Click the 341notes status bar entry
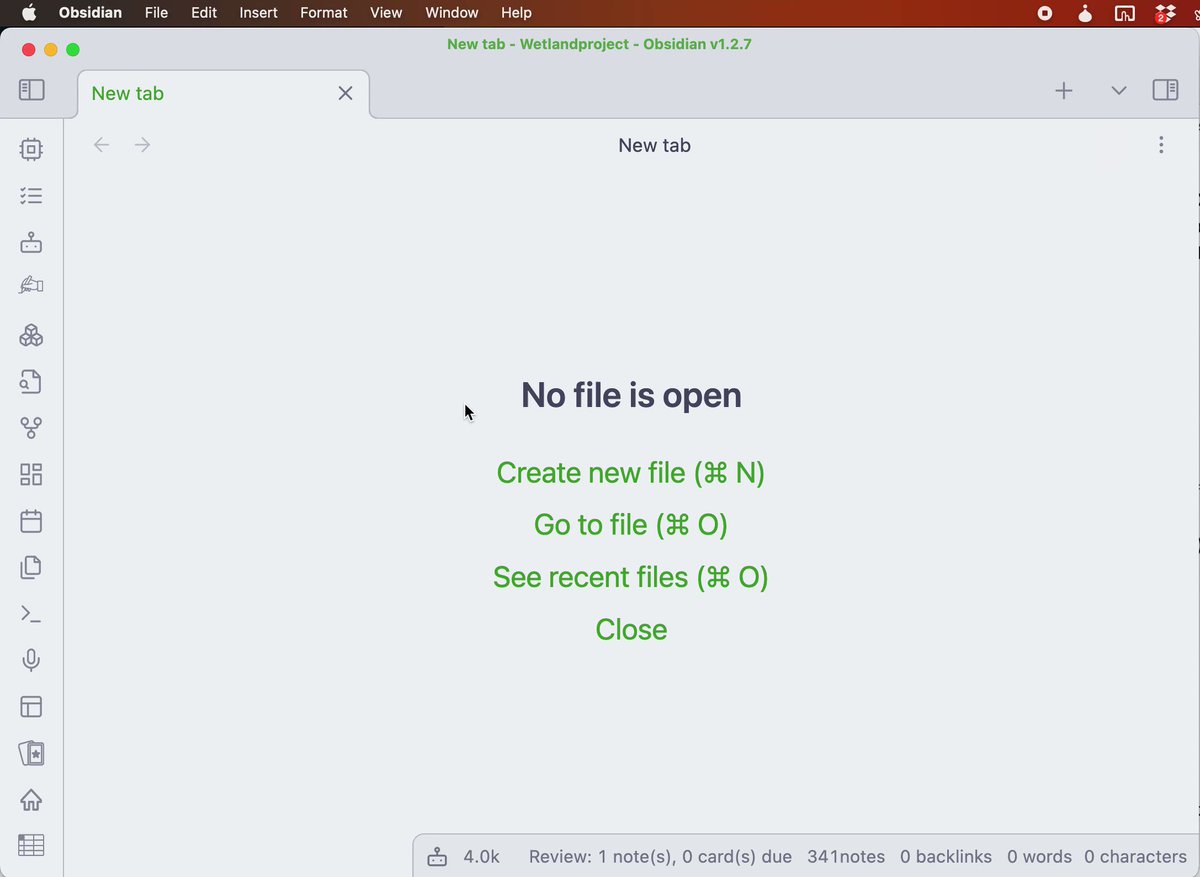The height and width of the screenshot is (877, 1200). pos(846,857)
